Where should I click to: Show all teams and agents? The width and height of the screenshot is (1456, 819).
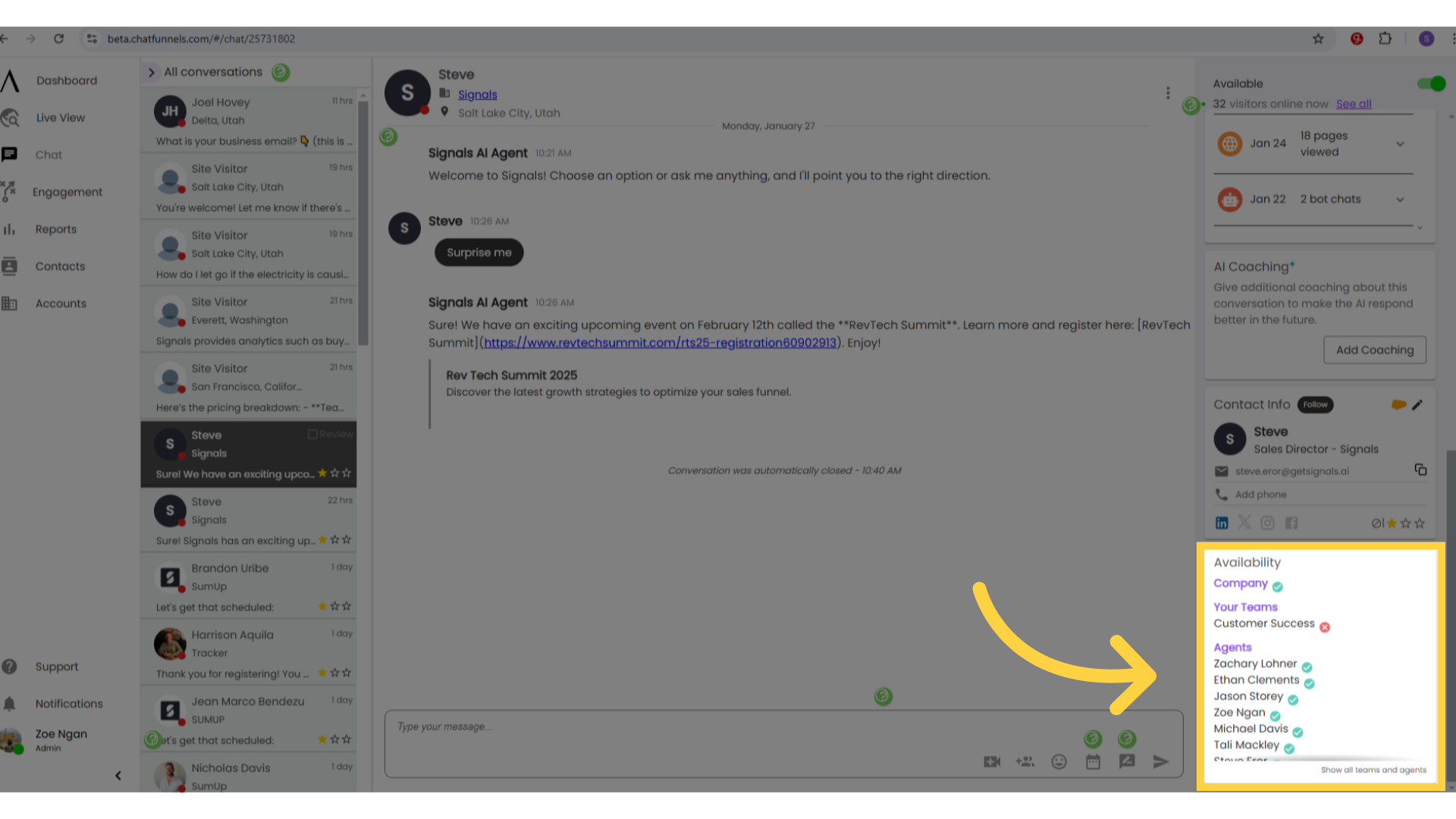[1373, 770]
